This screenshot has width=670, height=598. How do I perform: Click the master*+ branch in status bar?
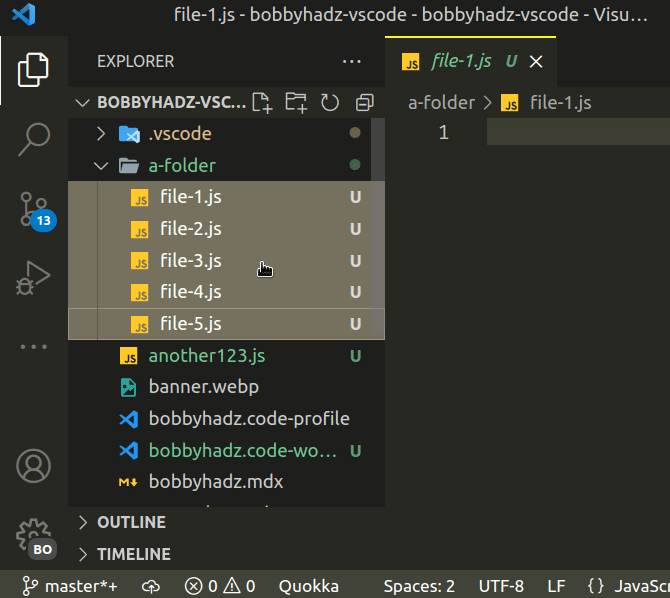(x=69, y=586)
